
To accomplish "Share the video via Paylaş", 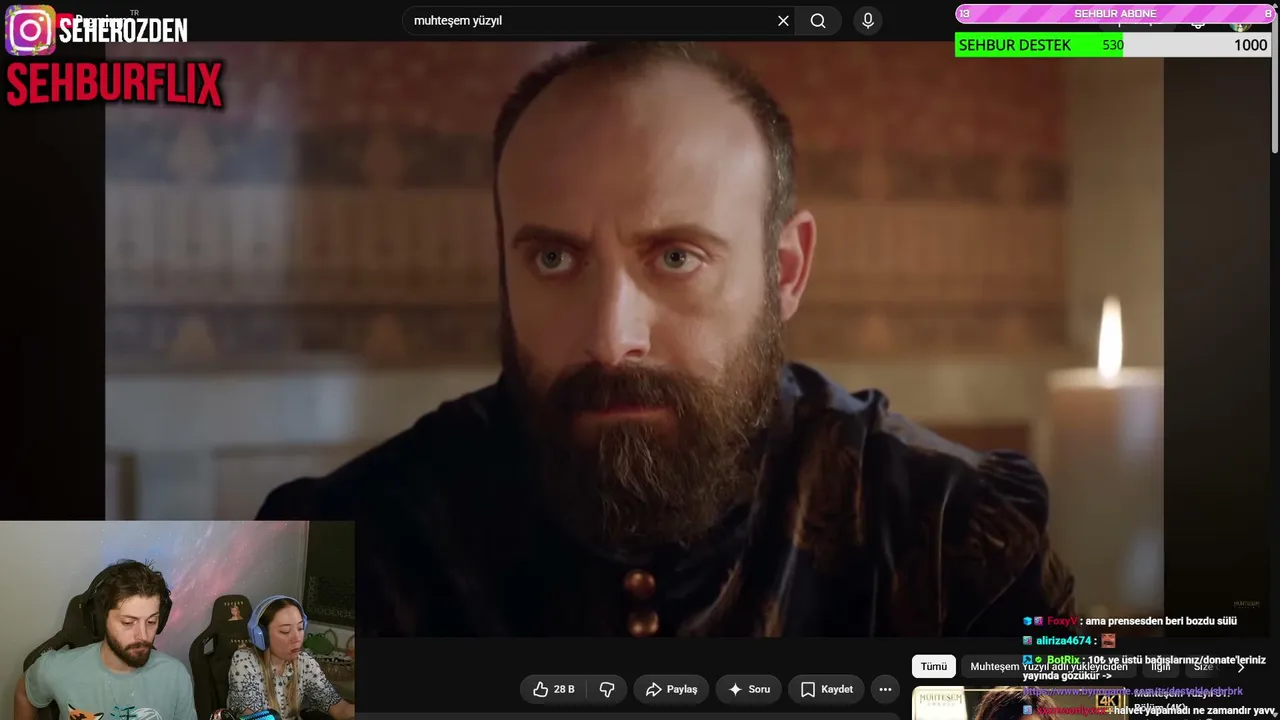I will [x=671, y=689].
